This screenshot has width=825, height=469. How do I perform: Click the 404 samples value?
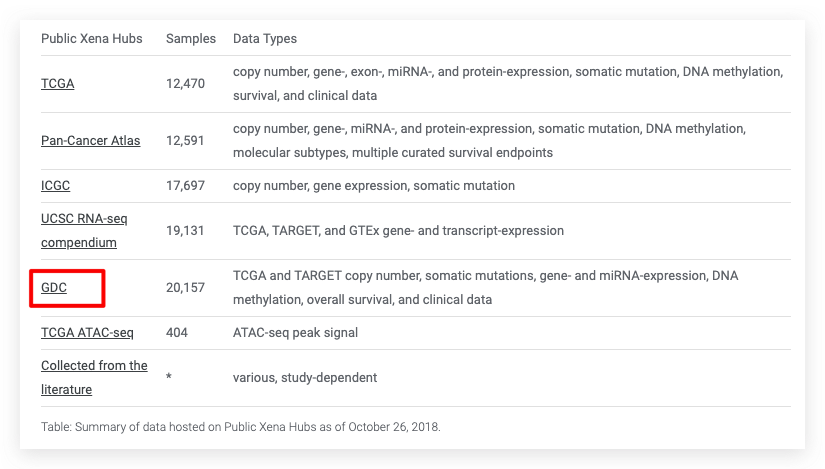click(176, 332)
